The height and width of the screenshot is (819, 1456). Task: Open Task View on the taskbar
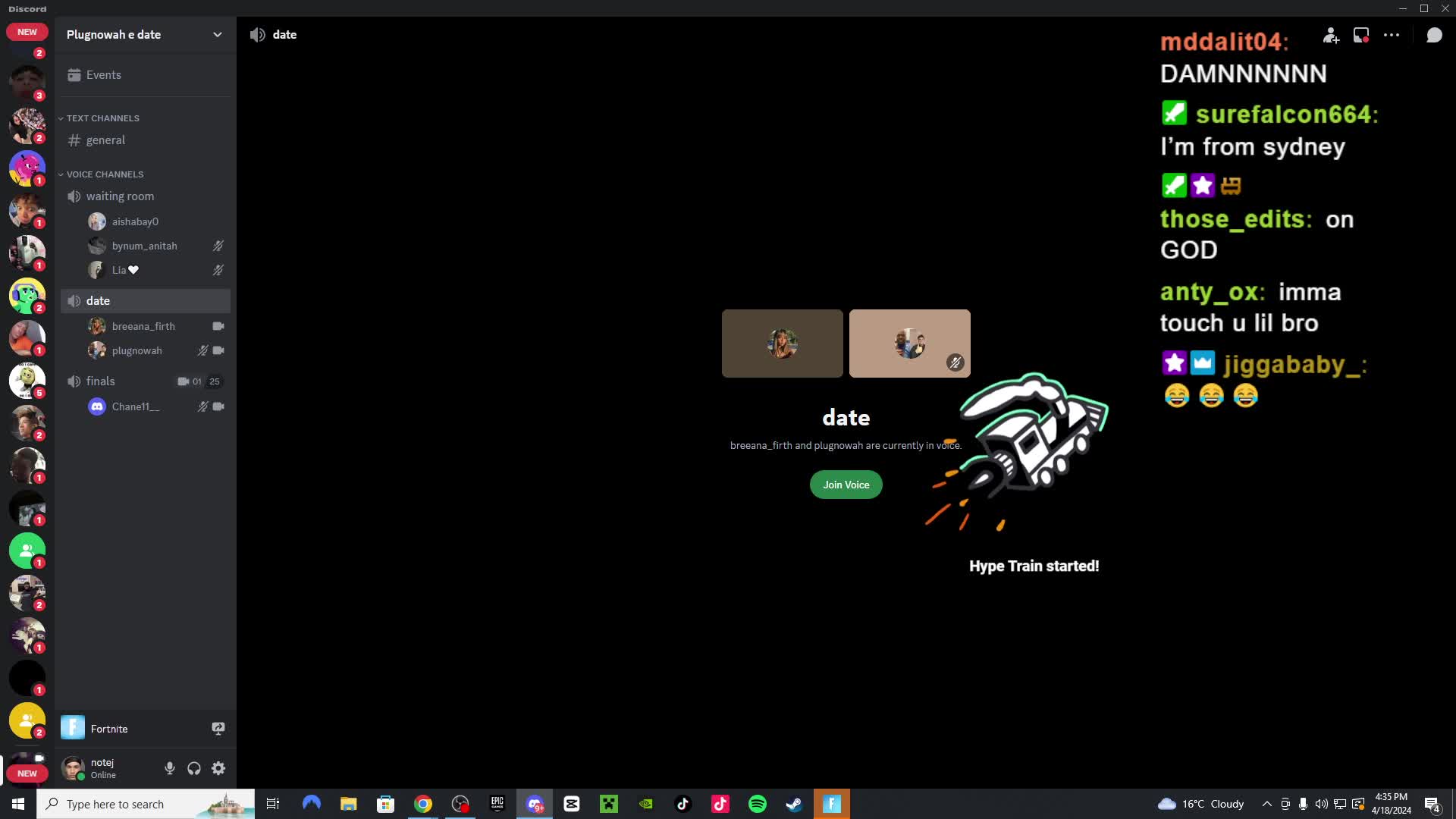[273, 804]
